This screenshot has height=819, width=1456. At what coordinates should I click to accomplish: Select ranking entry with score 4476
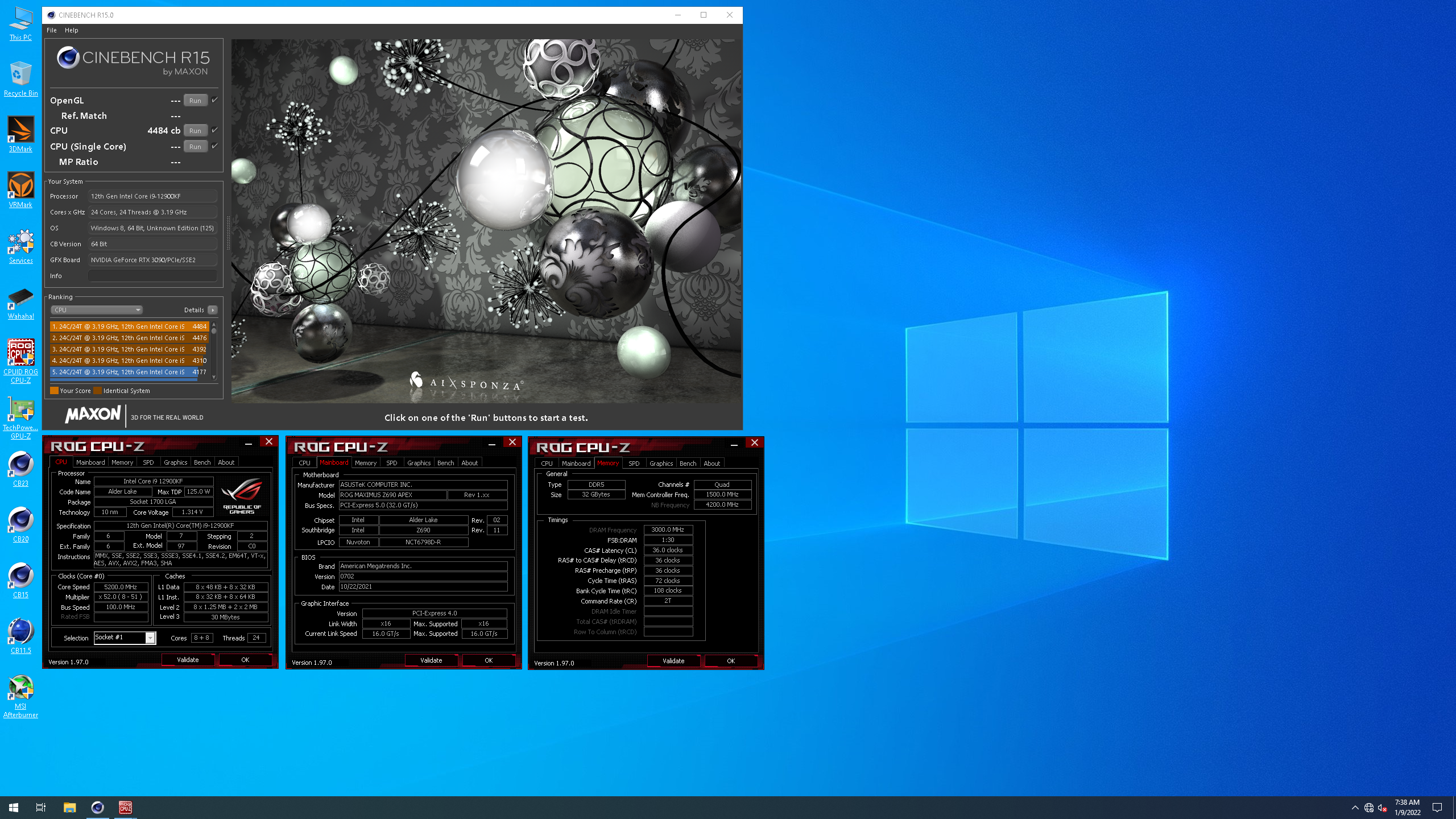pos(129,338)
